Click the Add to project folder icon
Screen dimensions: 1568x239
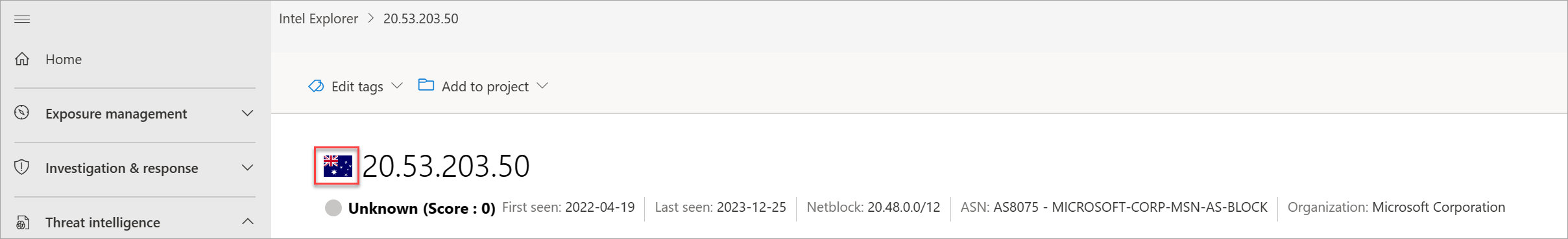426,85
